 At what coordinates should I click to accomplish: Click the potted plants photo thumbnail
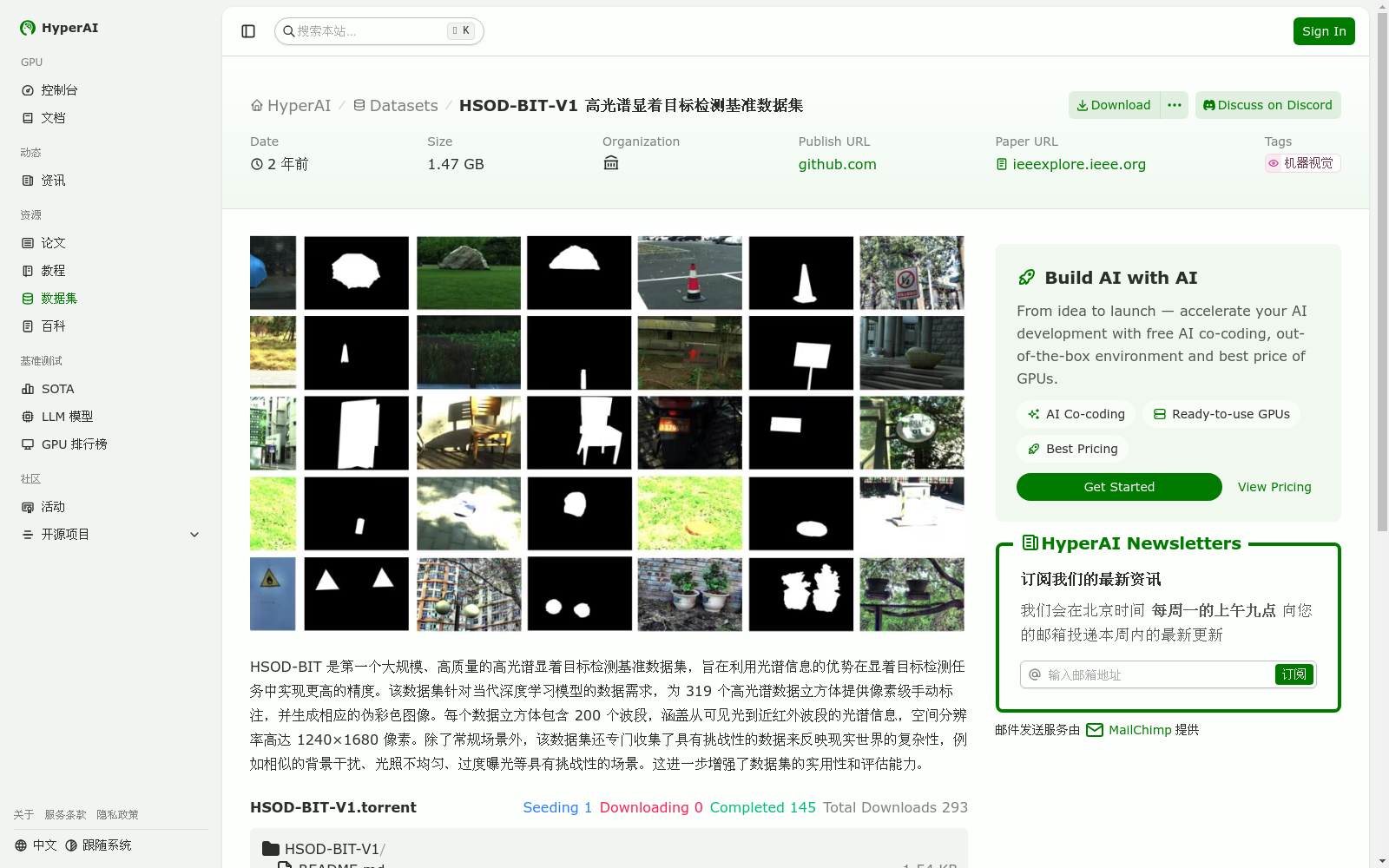click(690, 594)
